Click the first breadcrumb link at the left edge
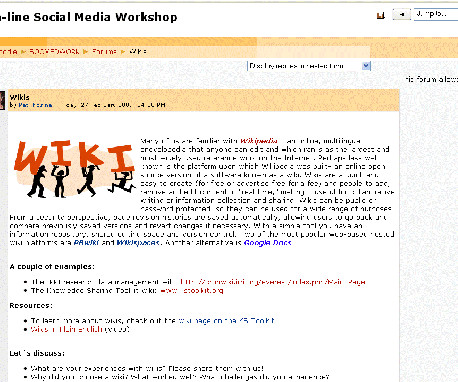Viewport: 458px width, 382px height. 8,51
